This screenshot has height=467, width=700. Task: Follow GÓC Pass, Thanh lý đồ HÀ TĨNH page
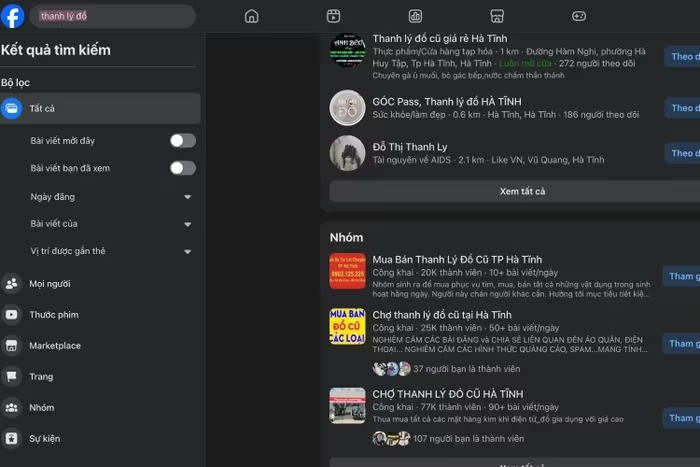coord(683,108)
